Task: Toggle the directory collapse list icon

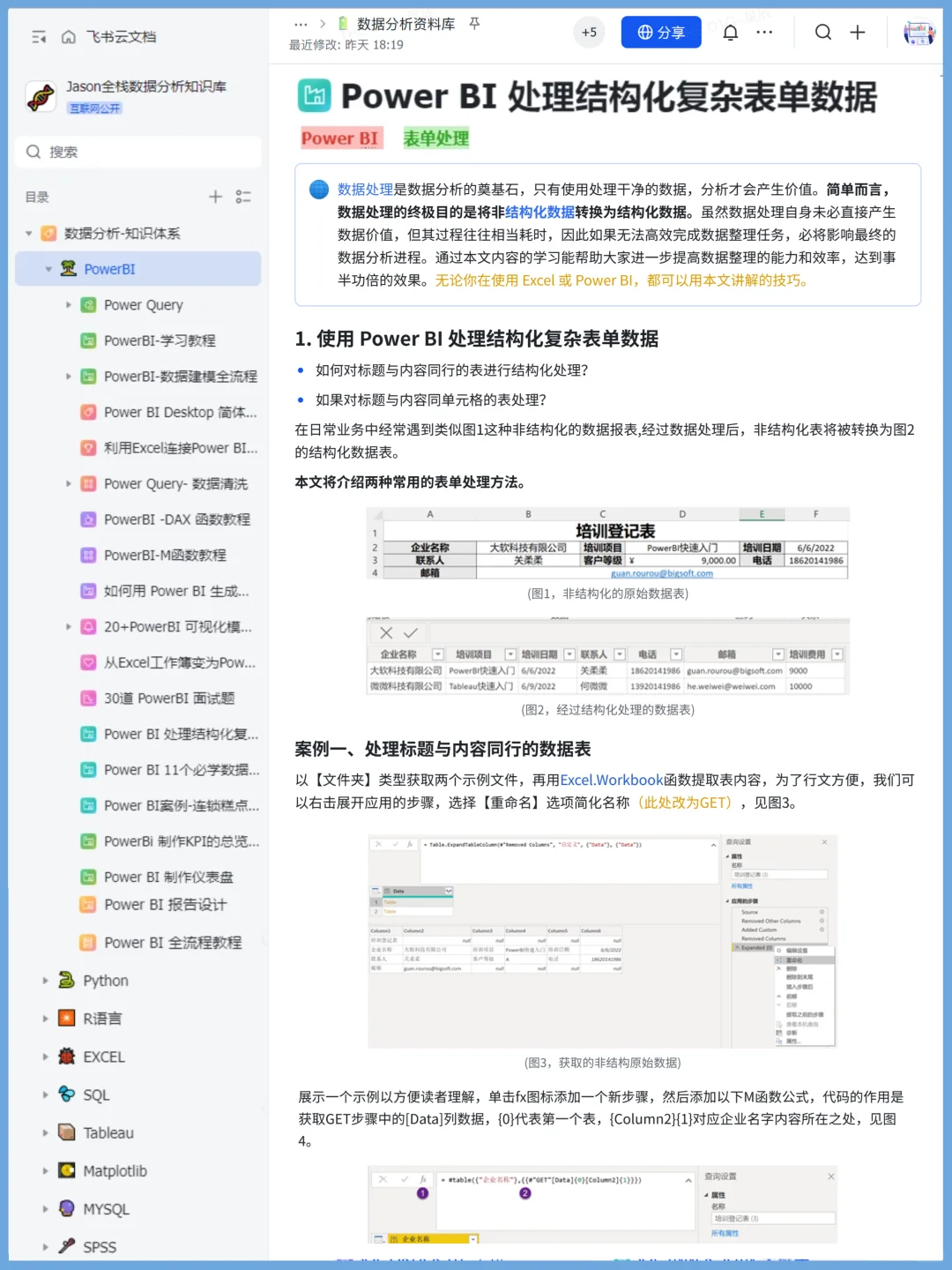Action: [x=243, y=197]
